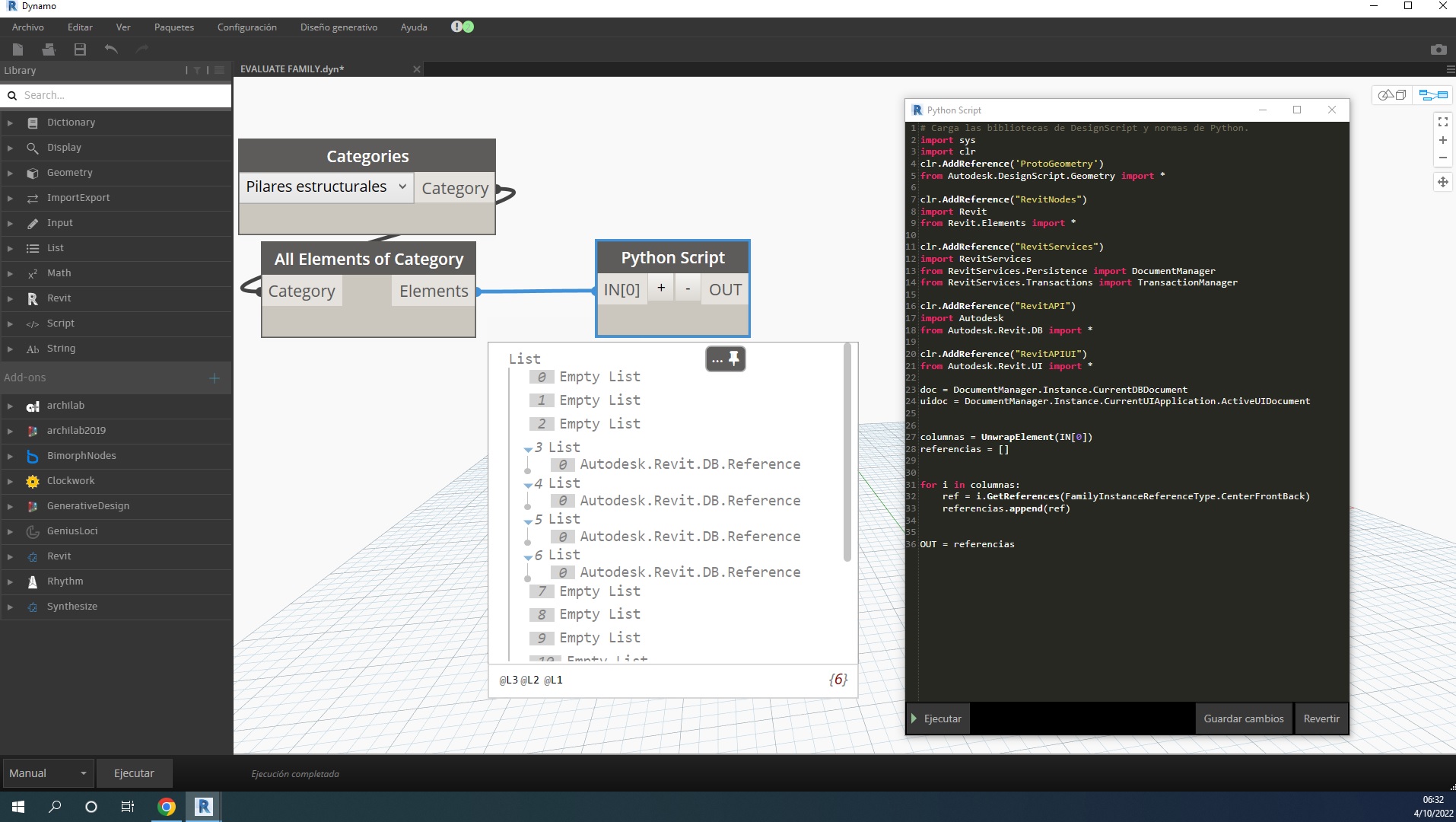Click the GeniusLoci package icon

click(x=33, y=531)
